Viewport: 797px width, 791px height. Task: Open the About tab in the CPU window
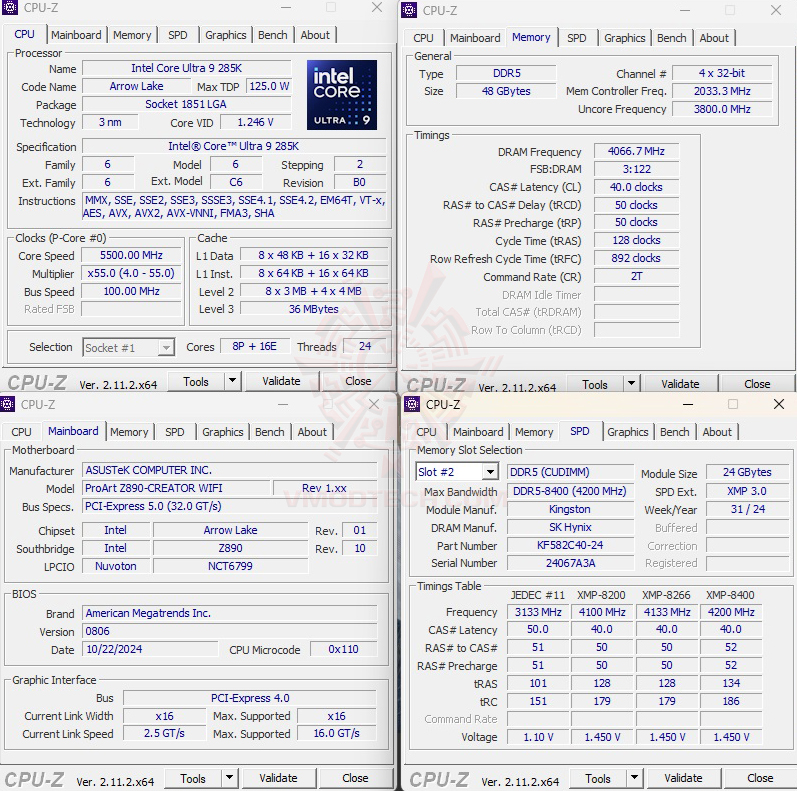315,35
